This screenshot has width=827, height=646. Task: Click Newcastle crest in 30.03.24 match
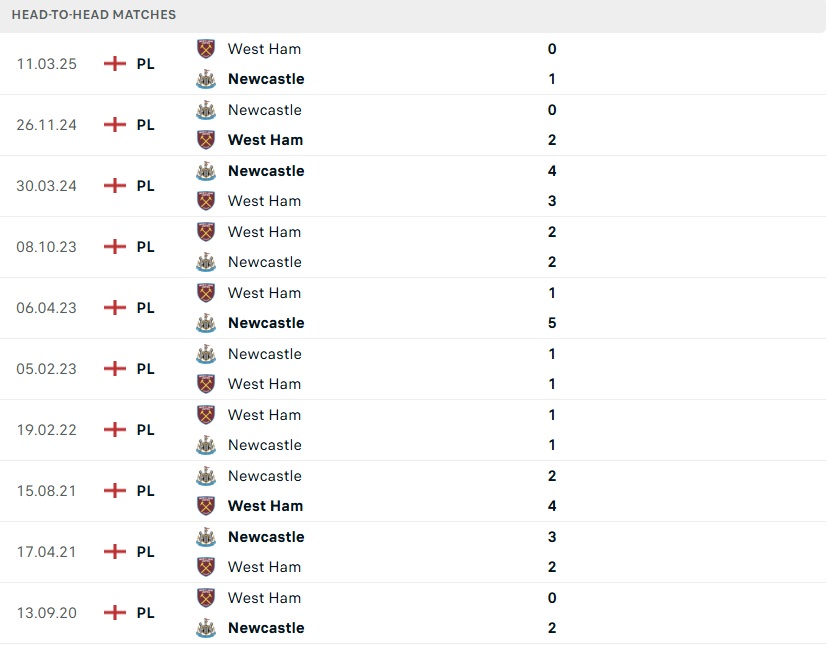[x=206, y=171]
